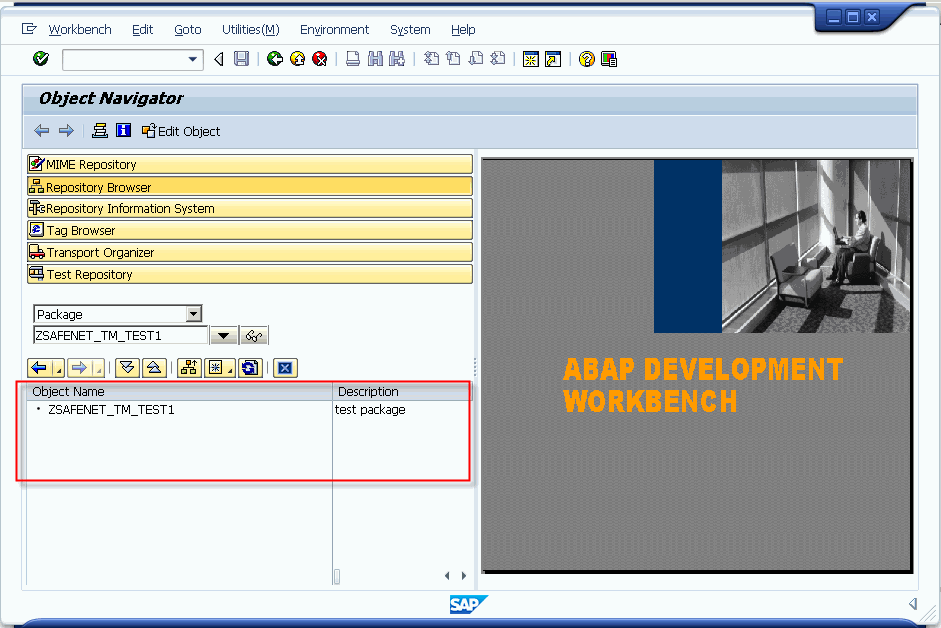Click the green Back icon in the toolbar
Image resolution: width=941 pixels, height=628 pixels.
click(x=275, y=59)
